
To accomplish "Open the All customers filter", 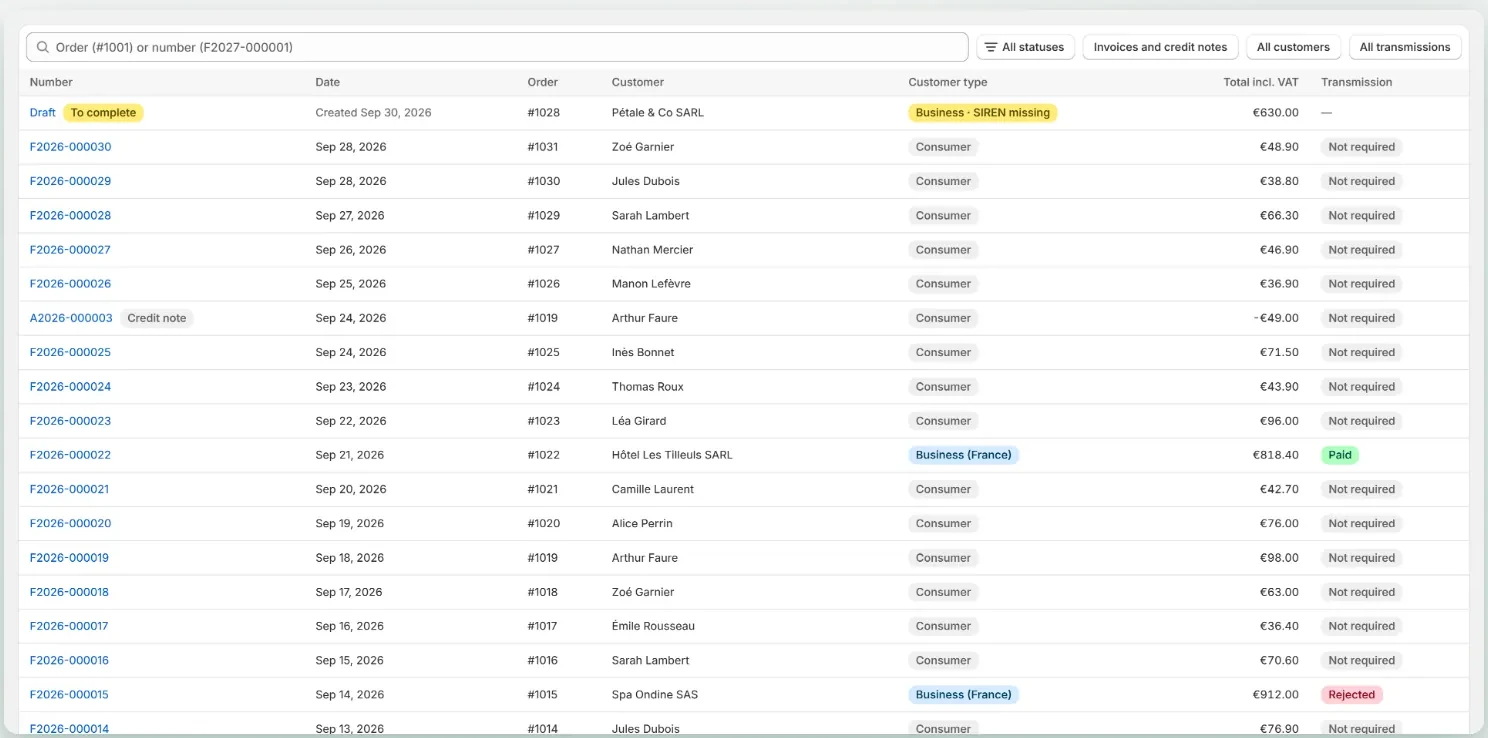I will [x=1293, y=47].
